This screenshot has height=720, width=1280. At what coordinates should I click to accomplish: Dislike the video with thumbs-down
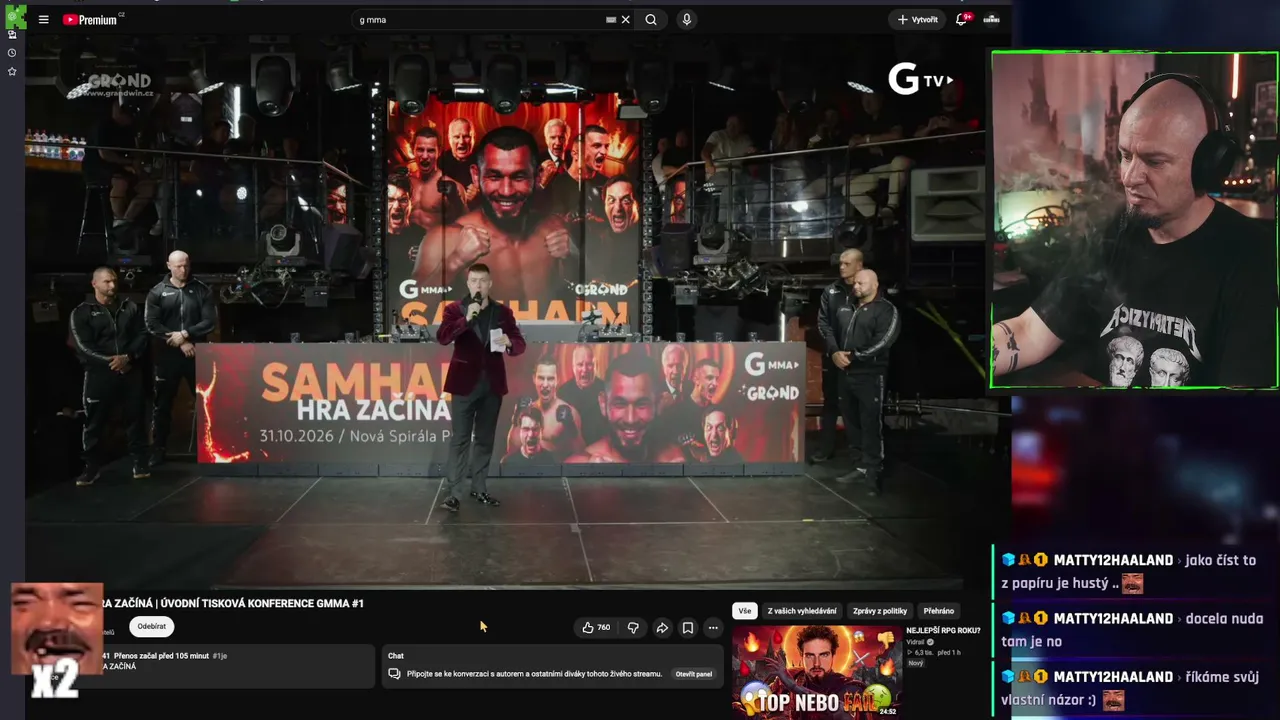click(x=633, y=627)
